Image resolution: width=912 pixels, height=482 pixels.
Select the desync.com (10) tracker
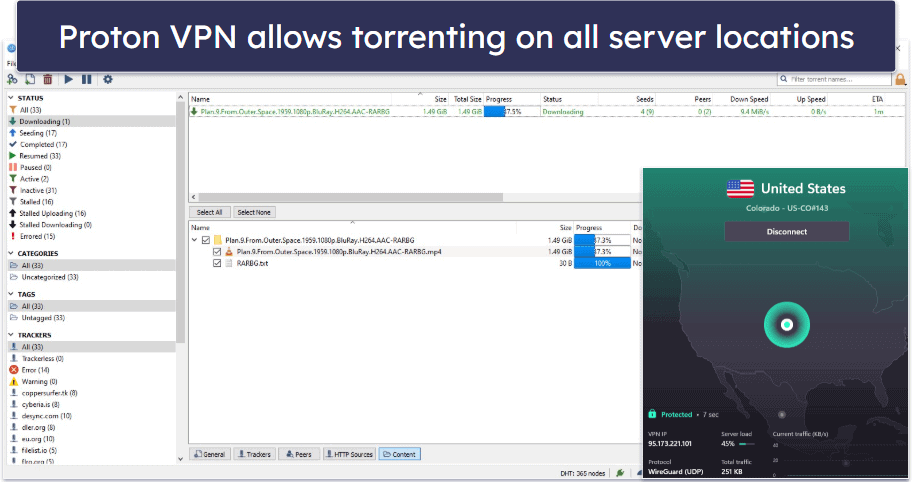(47, 416)
